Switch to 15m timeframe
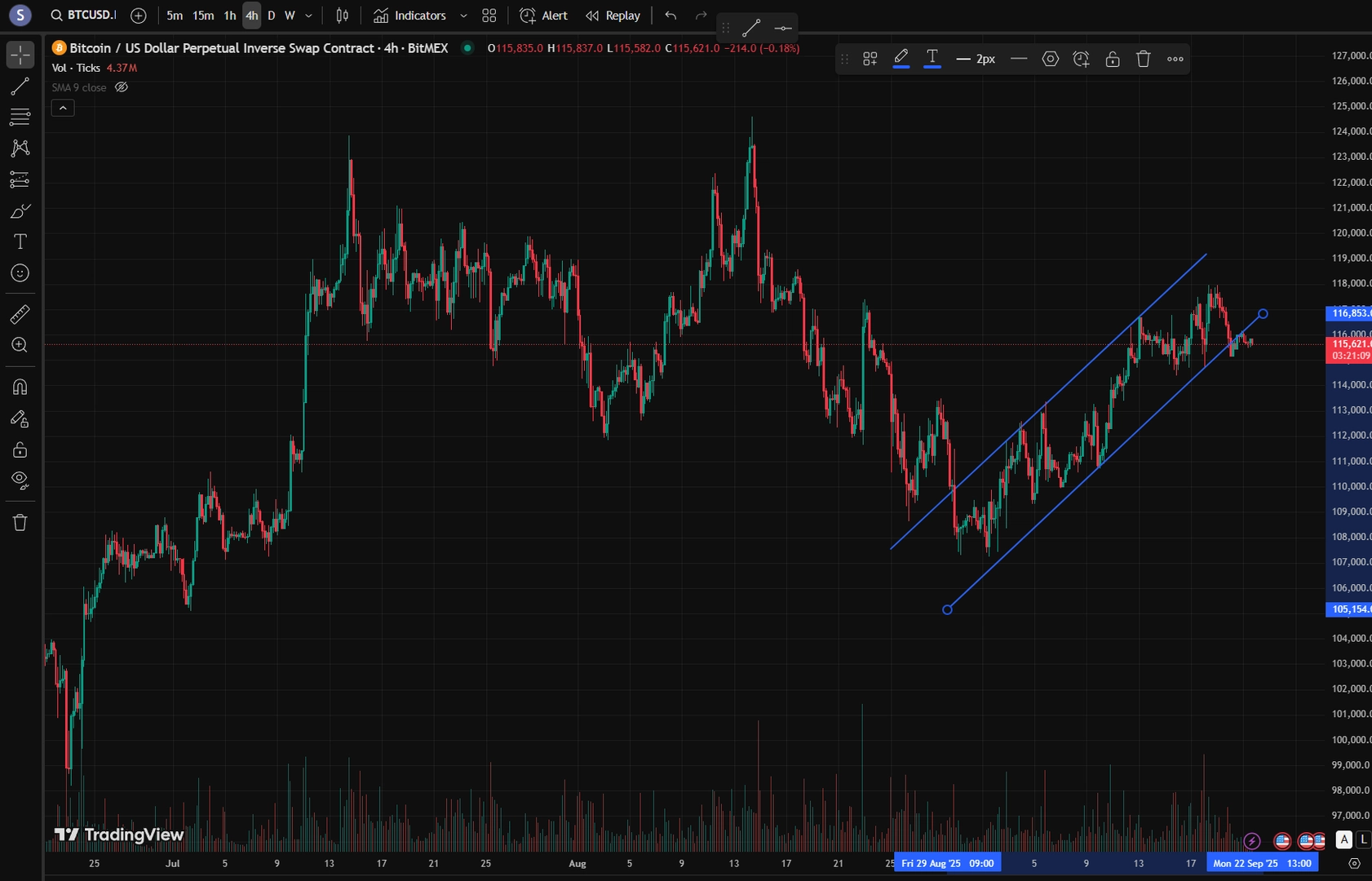Screen dimensions: 1372x881 pos(203,15)
